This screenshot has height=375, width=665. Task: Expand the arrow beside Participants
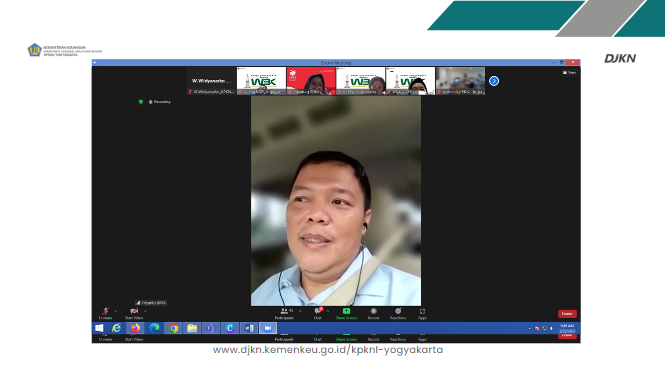(x=300, y=311)
